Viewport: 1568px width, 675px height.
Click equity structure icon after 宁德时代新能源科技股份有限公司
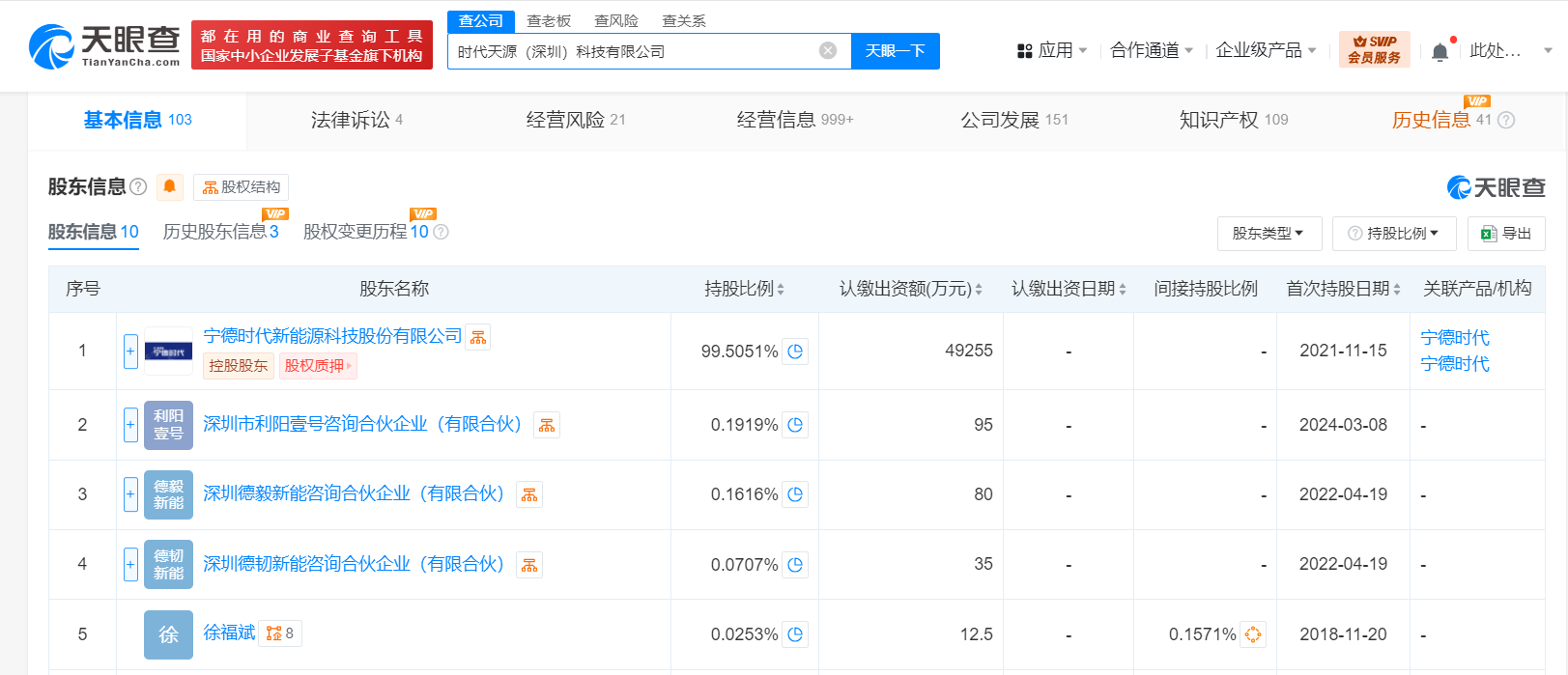click(x=478, y=337)
